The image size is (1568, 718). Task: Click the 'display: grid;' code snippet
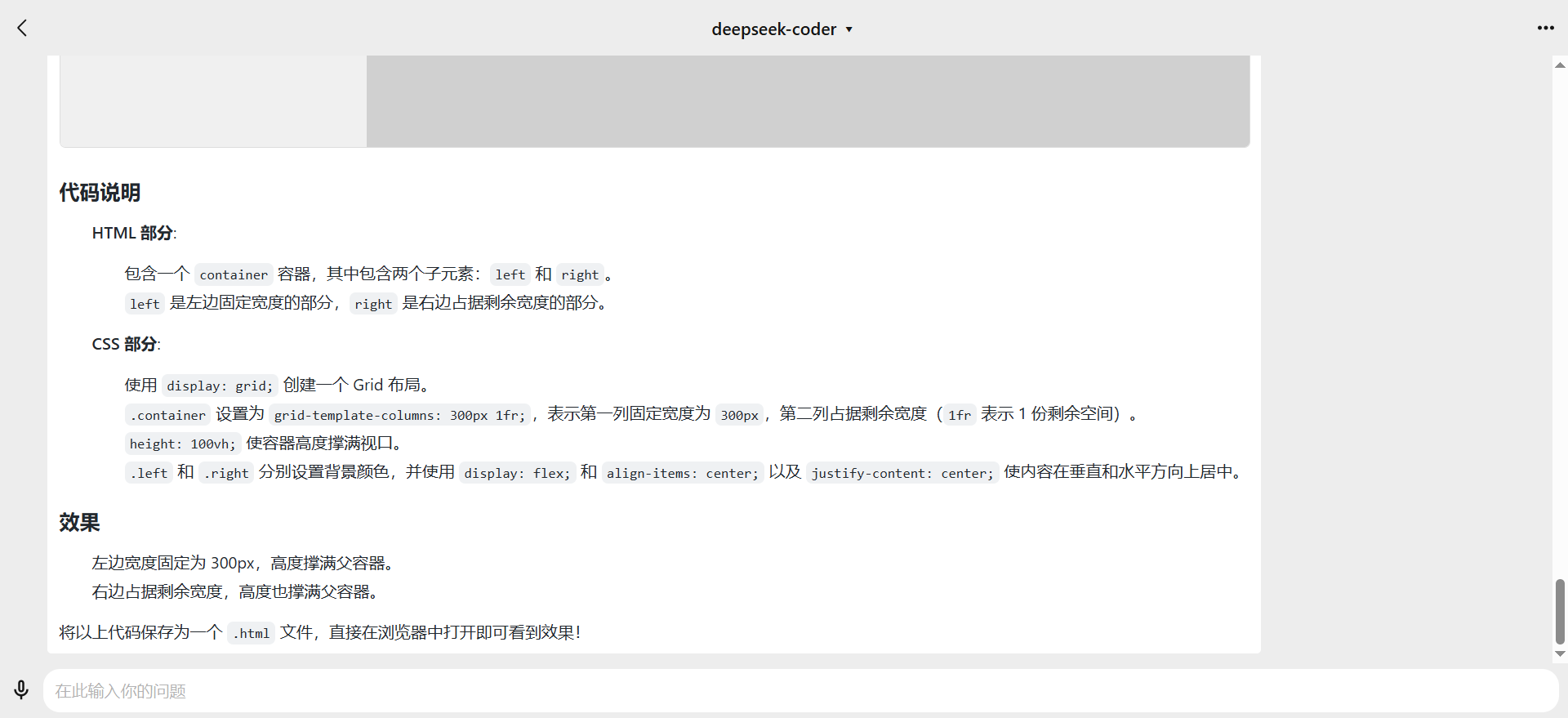(x=220, y=386)
